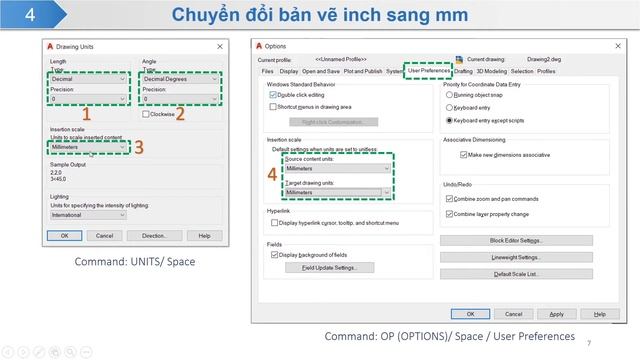Open see all slides icon
This screenshot has height=360, width=640.
pos(55,352)
